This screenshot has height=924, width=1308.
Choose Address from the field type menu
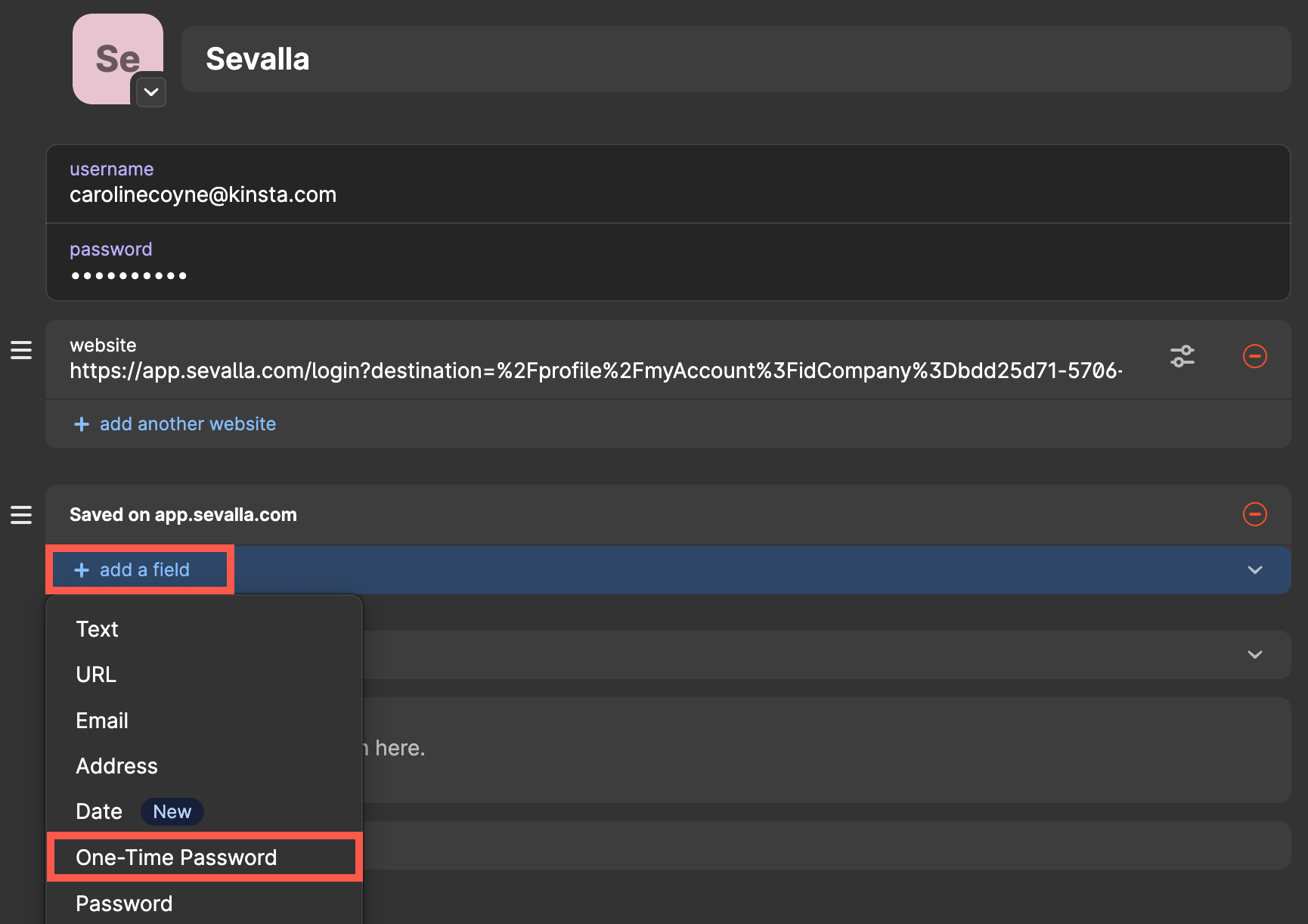point(204,766)
